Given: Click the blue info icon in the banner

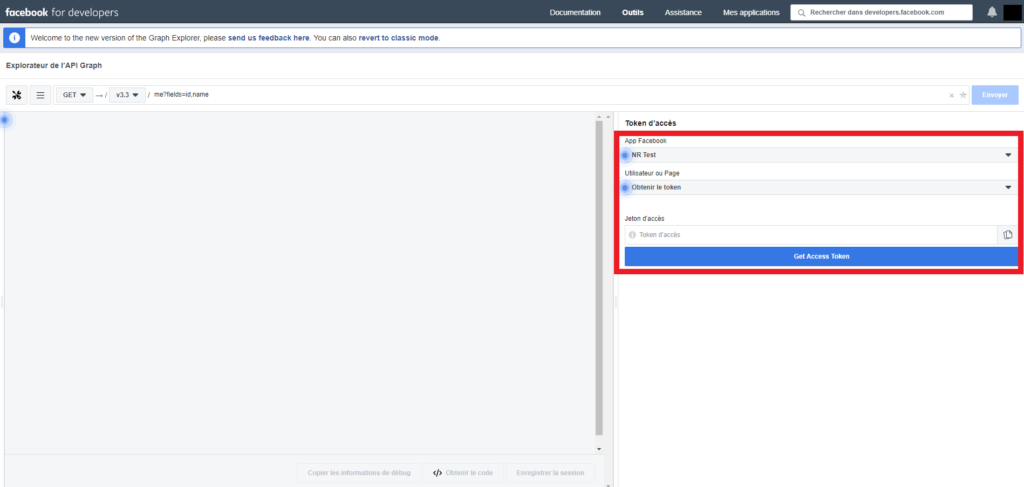Looking at the screenshot, I should click(x=15, y=38).
